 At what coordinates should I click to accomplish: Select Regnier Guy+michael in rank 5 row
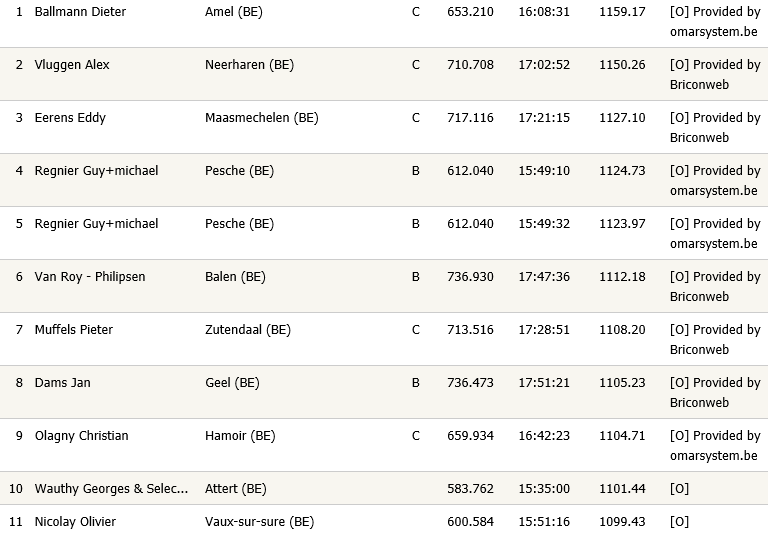point(96,224)
